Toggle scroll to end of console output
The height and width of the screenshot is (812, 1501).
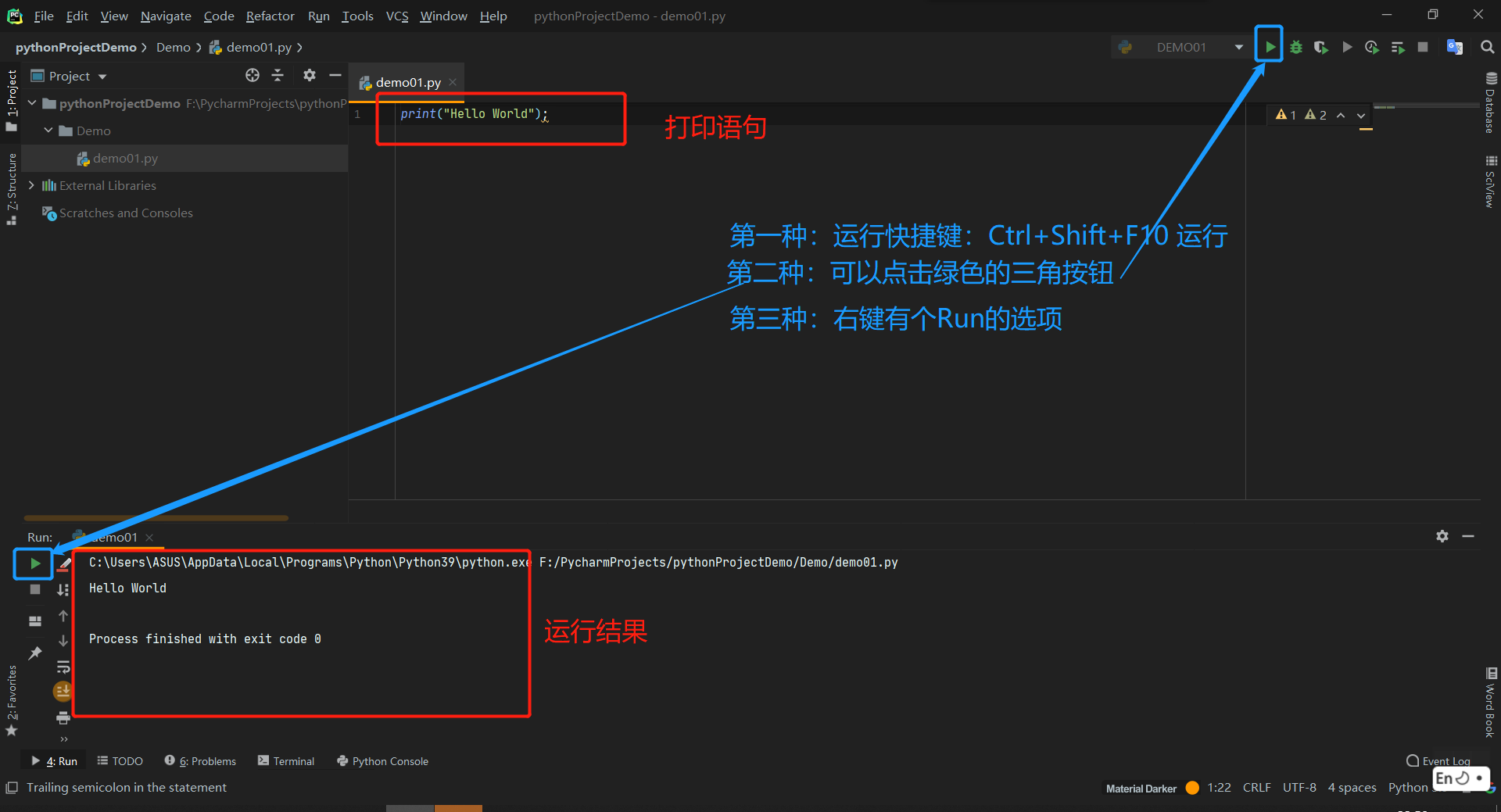63,692
